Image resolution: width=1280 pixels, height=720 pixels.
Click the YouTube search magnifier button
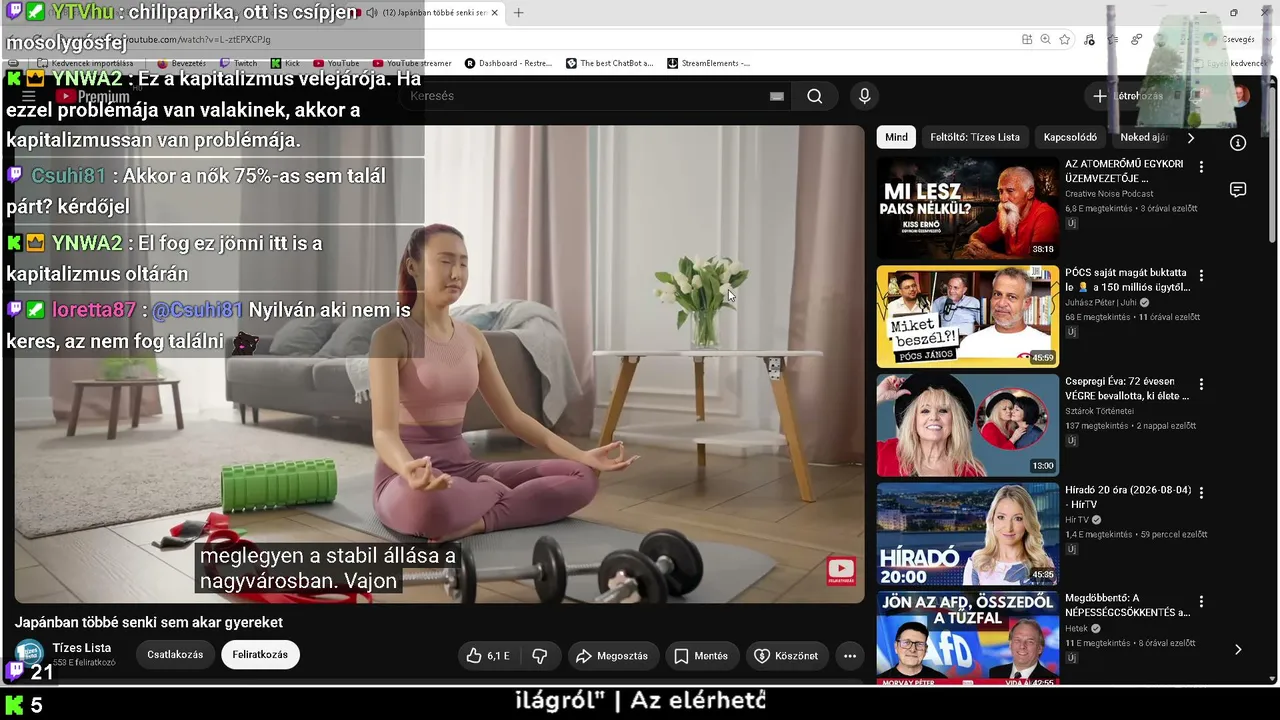(x=815, y=96)
